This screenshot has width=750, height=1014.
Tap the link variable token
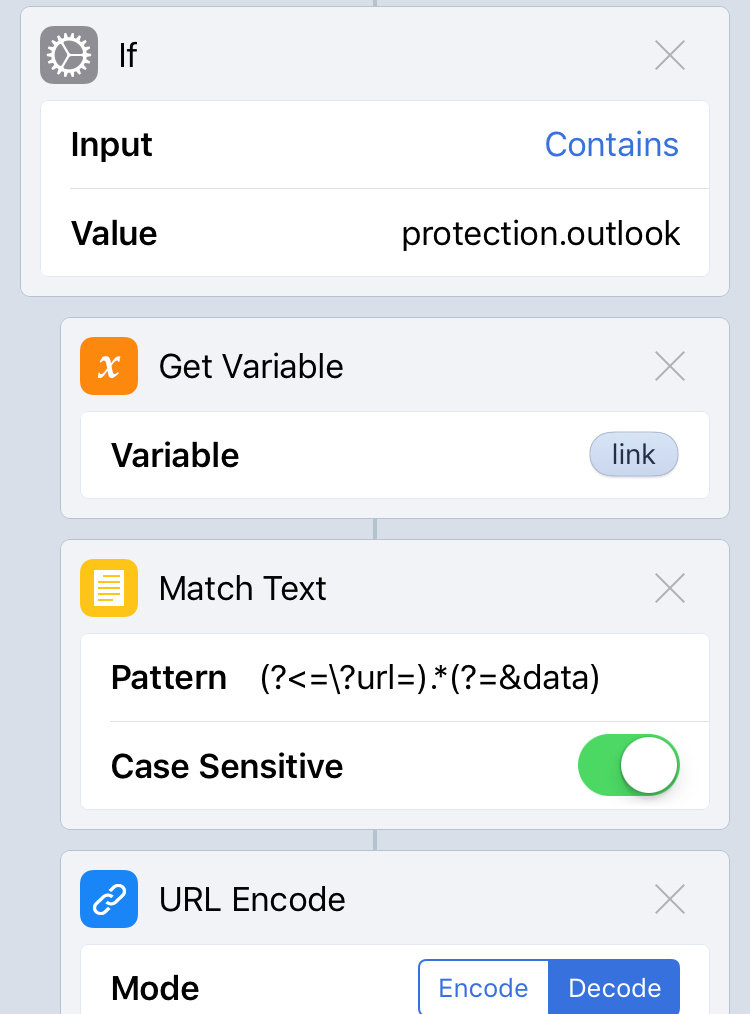pyautogui.click(x=633, y=455)
